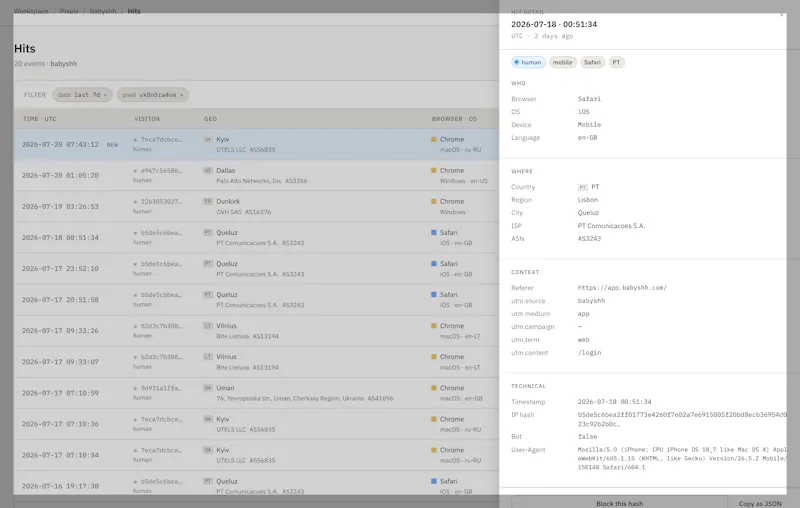Select the hit at 2026-07-17 07:10:34

[x=257, y=455]
